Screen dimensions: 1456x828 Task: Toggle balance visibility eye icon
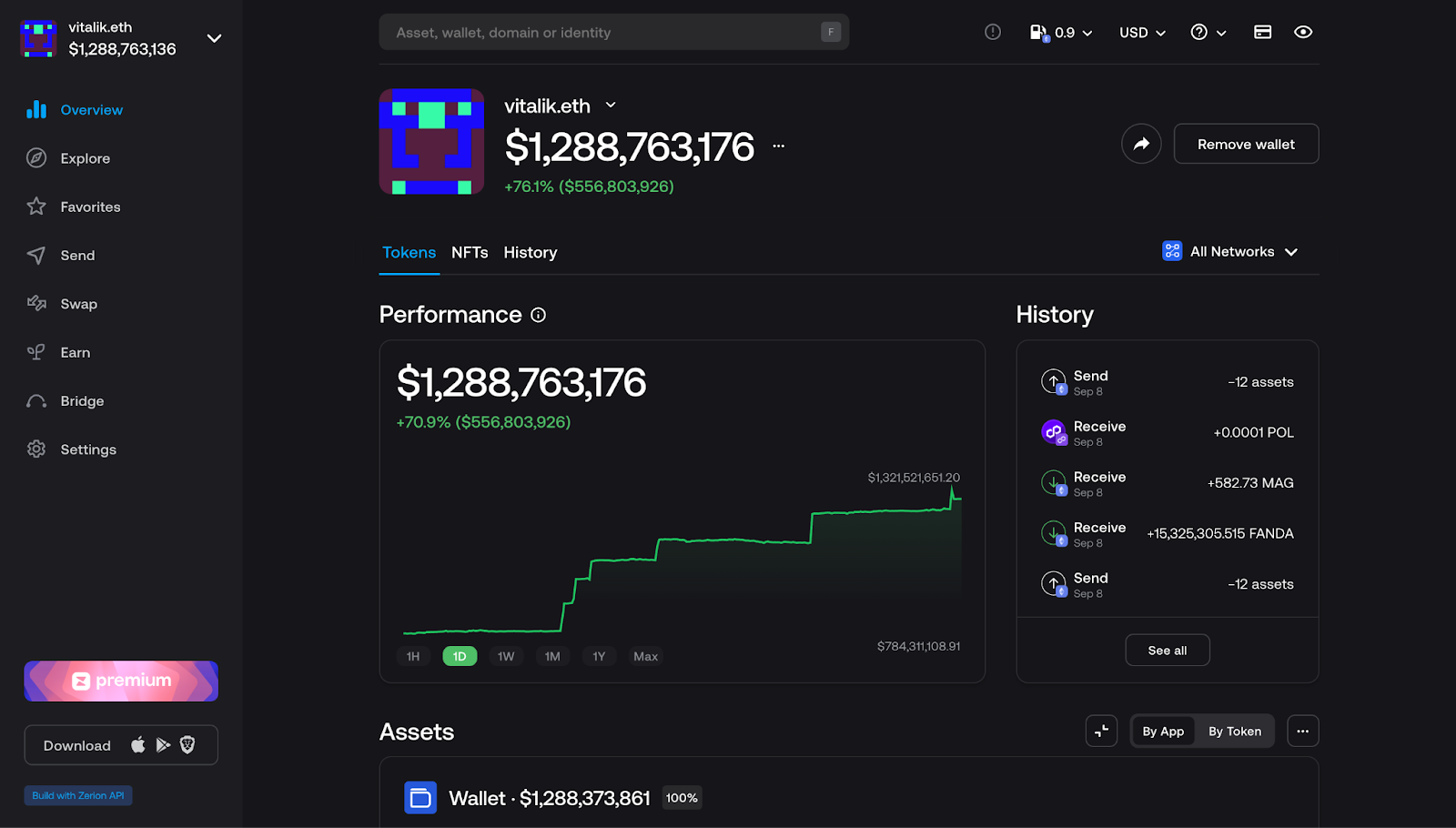pyautogui.click(x=1303, y=32)
